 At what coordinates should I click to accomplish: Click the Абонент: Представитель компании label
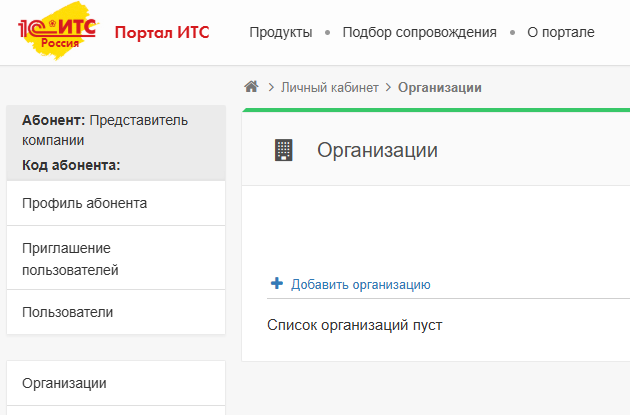click(104, 130)
